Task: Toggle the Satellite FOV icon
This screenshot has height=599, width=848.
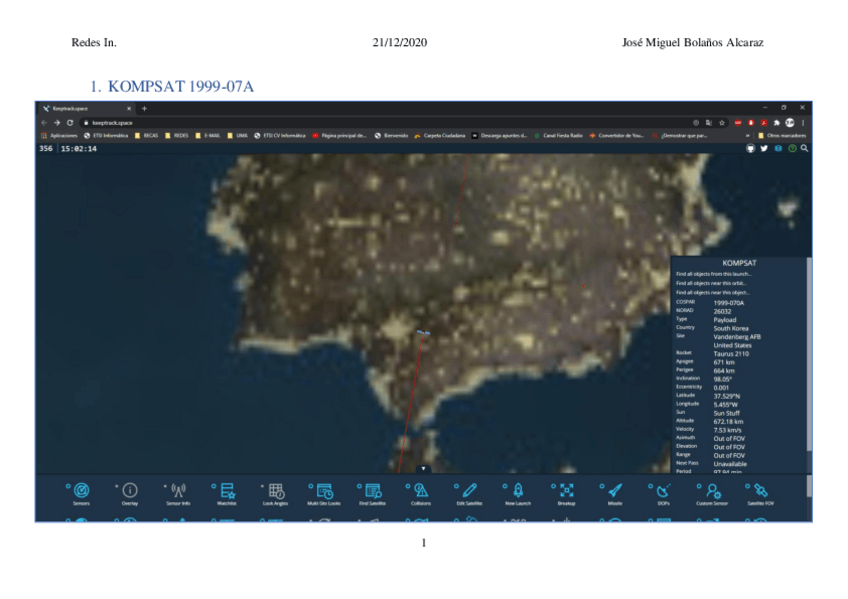Action: pyautogui.click(x=761, y=489)
